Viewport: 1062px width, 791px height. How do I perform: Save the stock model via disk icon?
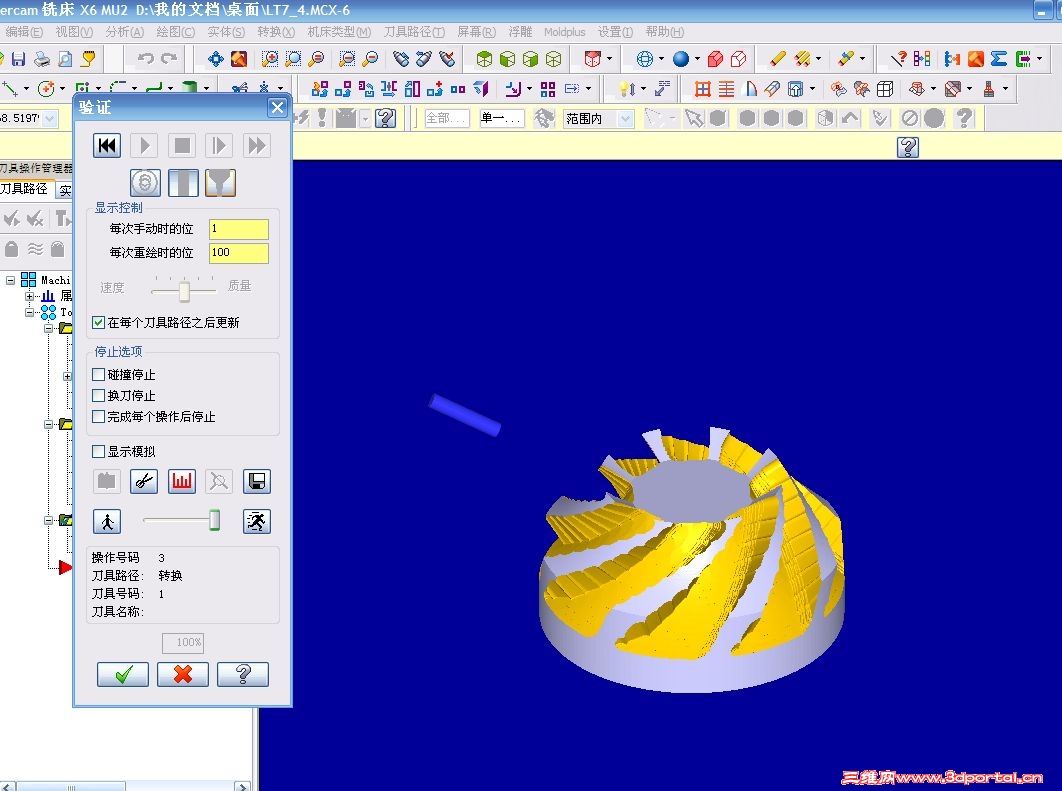pos(257,482)
